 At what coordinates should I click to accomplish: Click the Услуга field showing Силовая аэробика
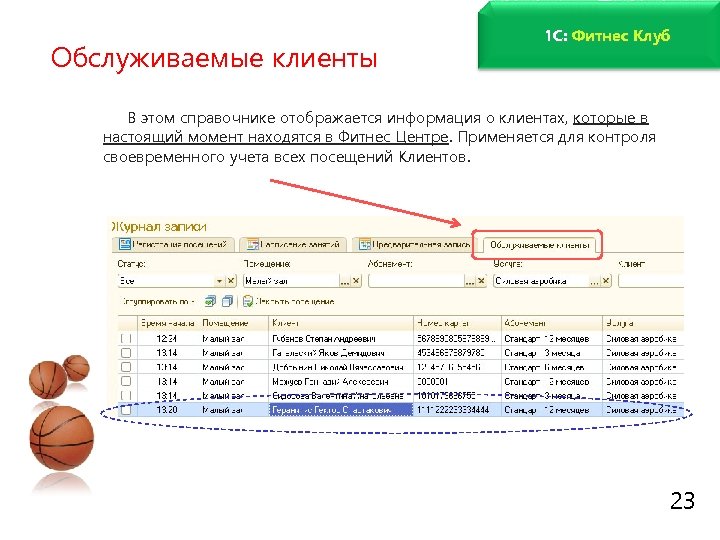[541, 281]
